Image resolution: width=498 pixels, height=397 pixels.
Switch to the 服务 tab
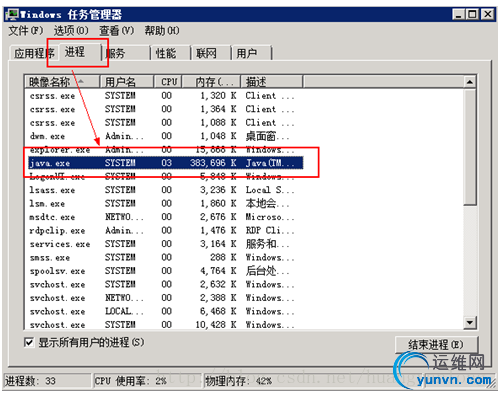pyautogui.click(x=125, y=53)
